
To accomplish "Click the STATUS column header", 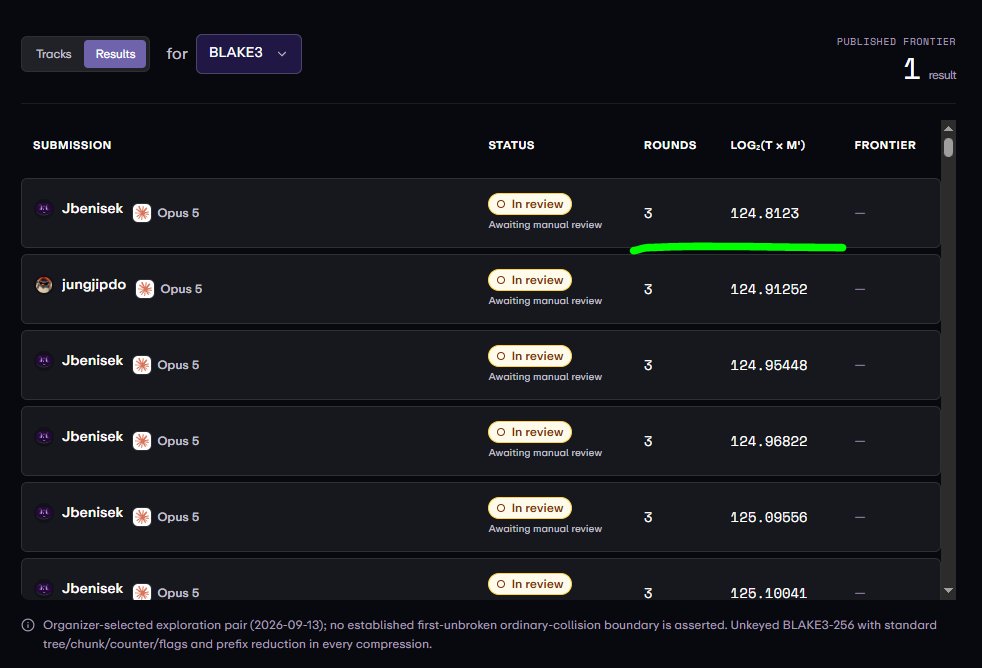I will [x=511, y=145].
